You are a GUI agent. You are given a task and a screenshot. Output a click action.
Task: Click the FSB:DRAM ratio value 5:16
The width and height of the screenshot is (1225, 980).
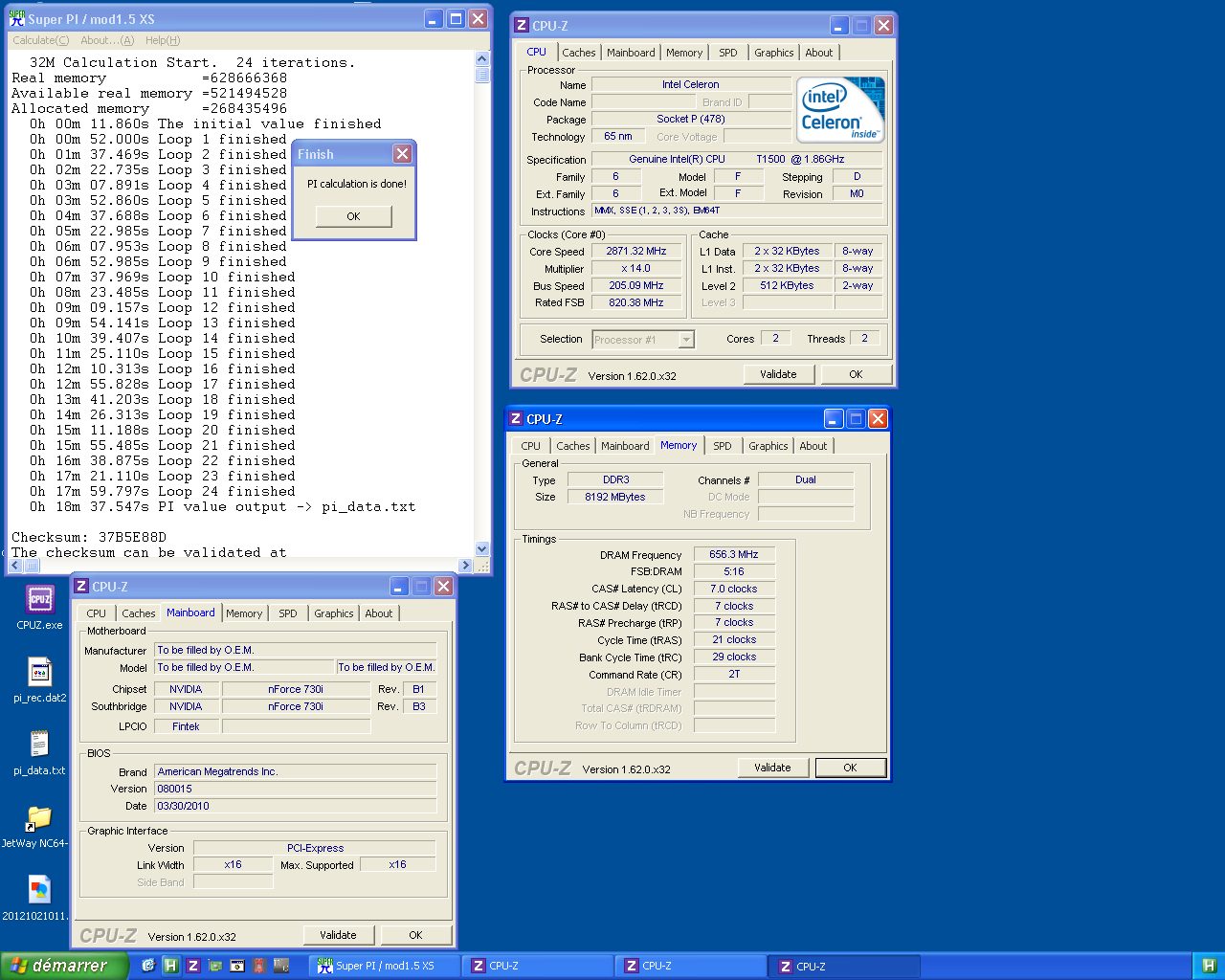point(734,571)
